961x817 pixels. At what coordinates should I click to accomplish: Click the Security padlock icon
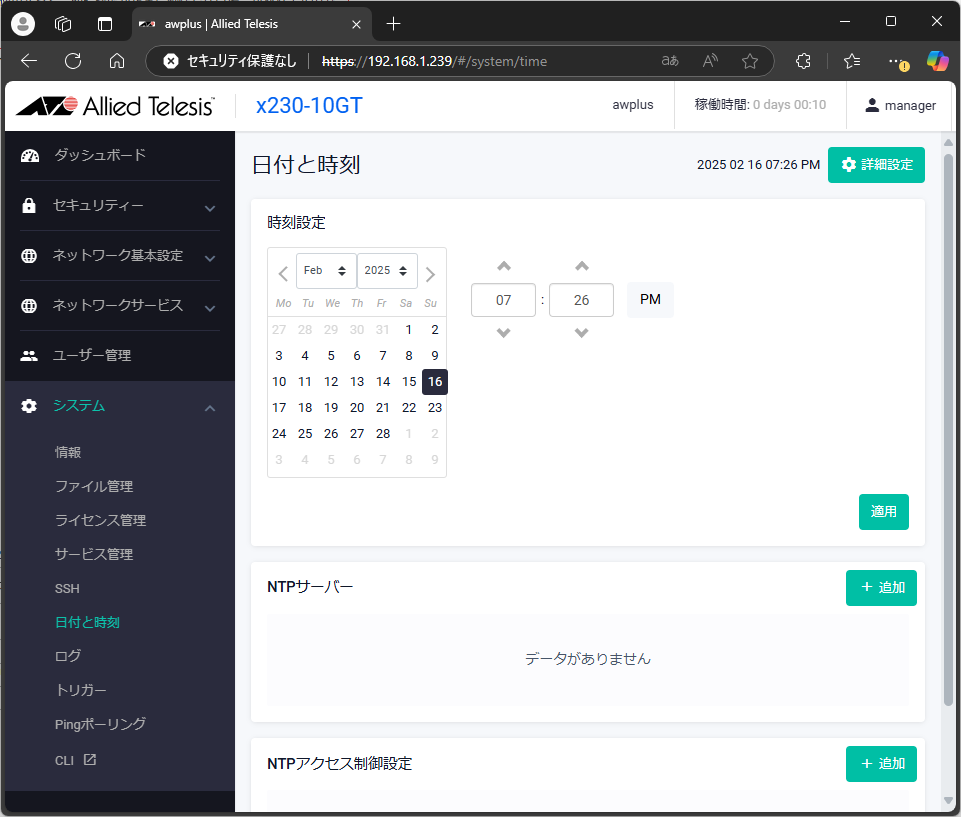[x=29, y=206]
